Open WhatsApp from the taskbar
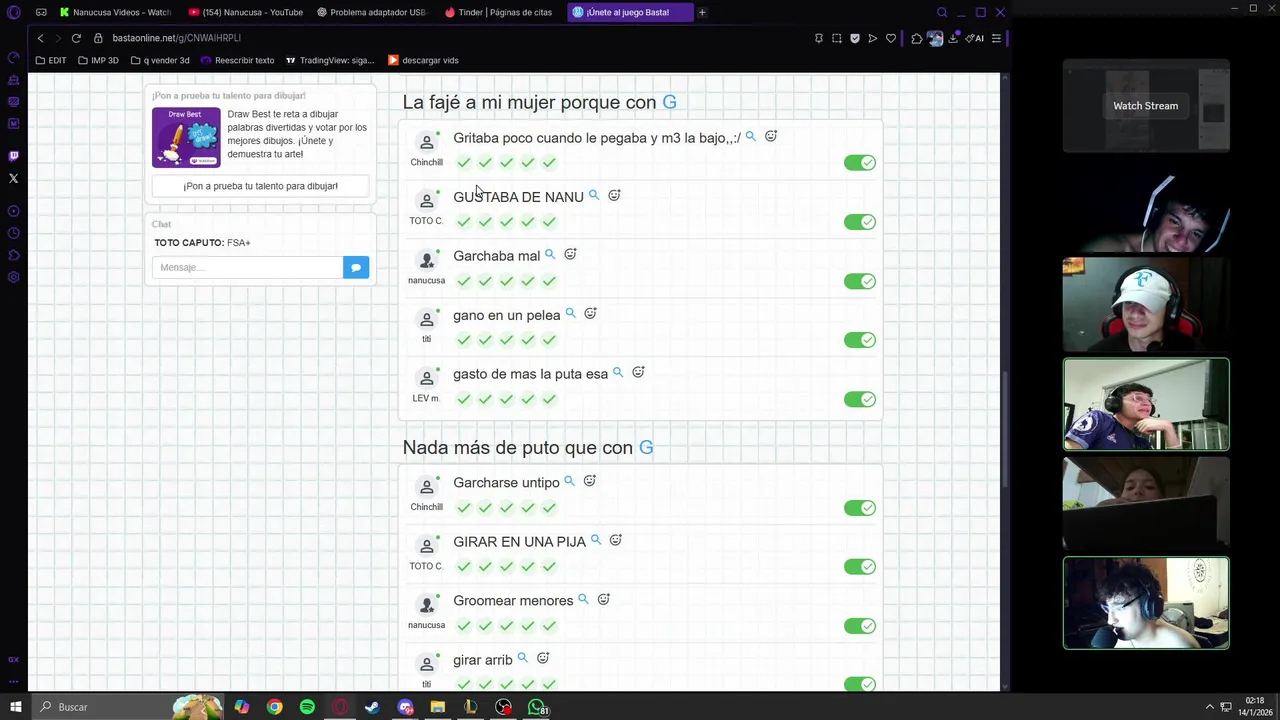Viewport: 1280px width, 720px height. (x=537, y=707)
